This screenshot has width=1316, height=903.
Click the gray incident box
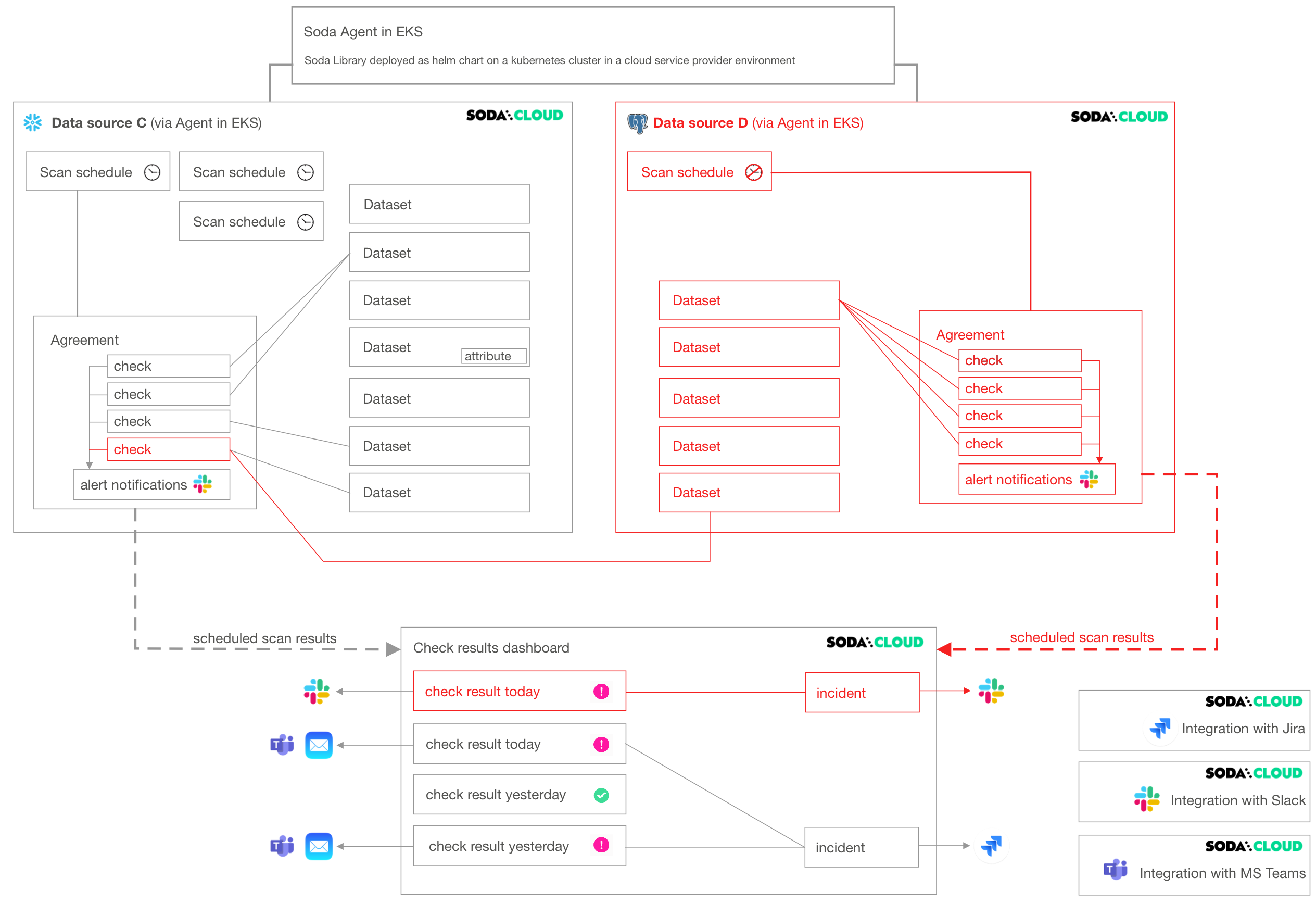pyautogui.click(x=862, y=847)
